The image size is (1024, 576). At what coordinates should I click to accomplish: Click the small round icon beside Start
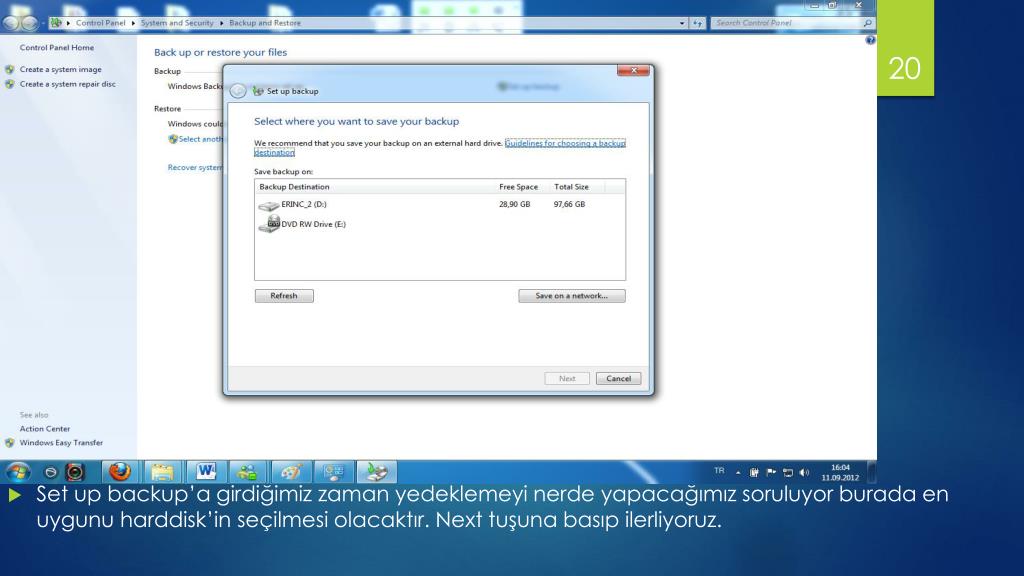[50, 472]
